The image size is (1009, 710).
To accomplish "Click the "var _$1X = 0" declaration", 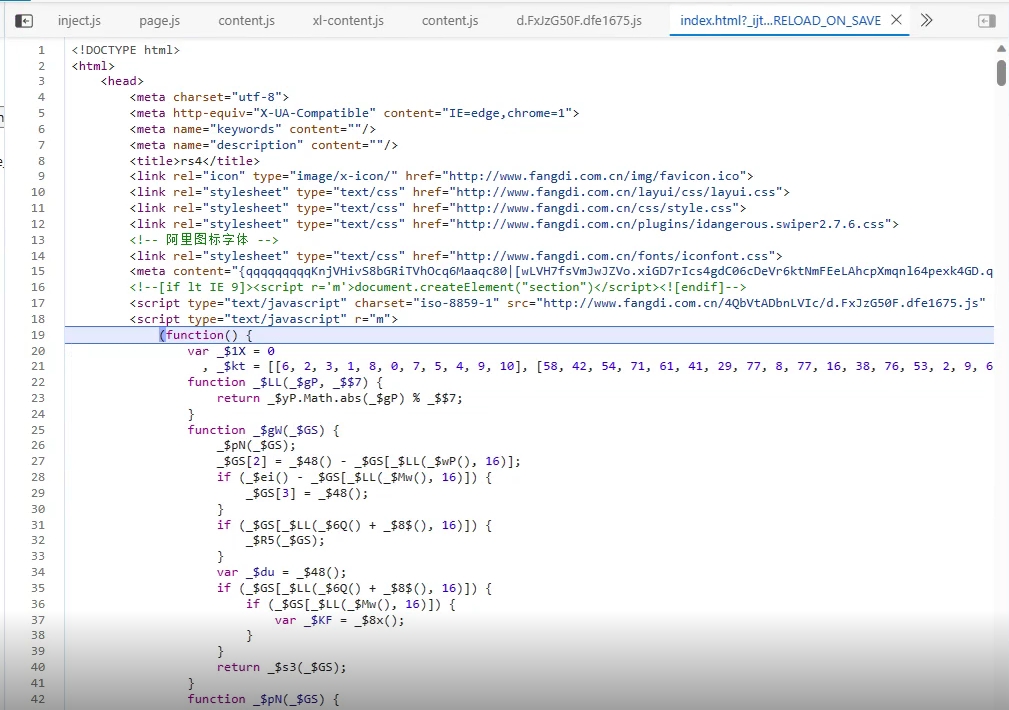I will pyautogui.click(x=231, y=351).
